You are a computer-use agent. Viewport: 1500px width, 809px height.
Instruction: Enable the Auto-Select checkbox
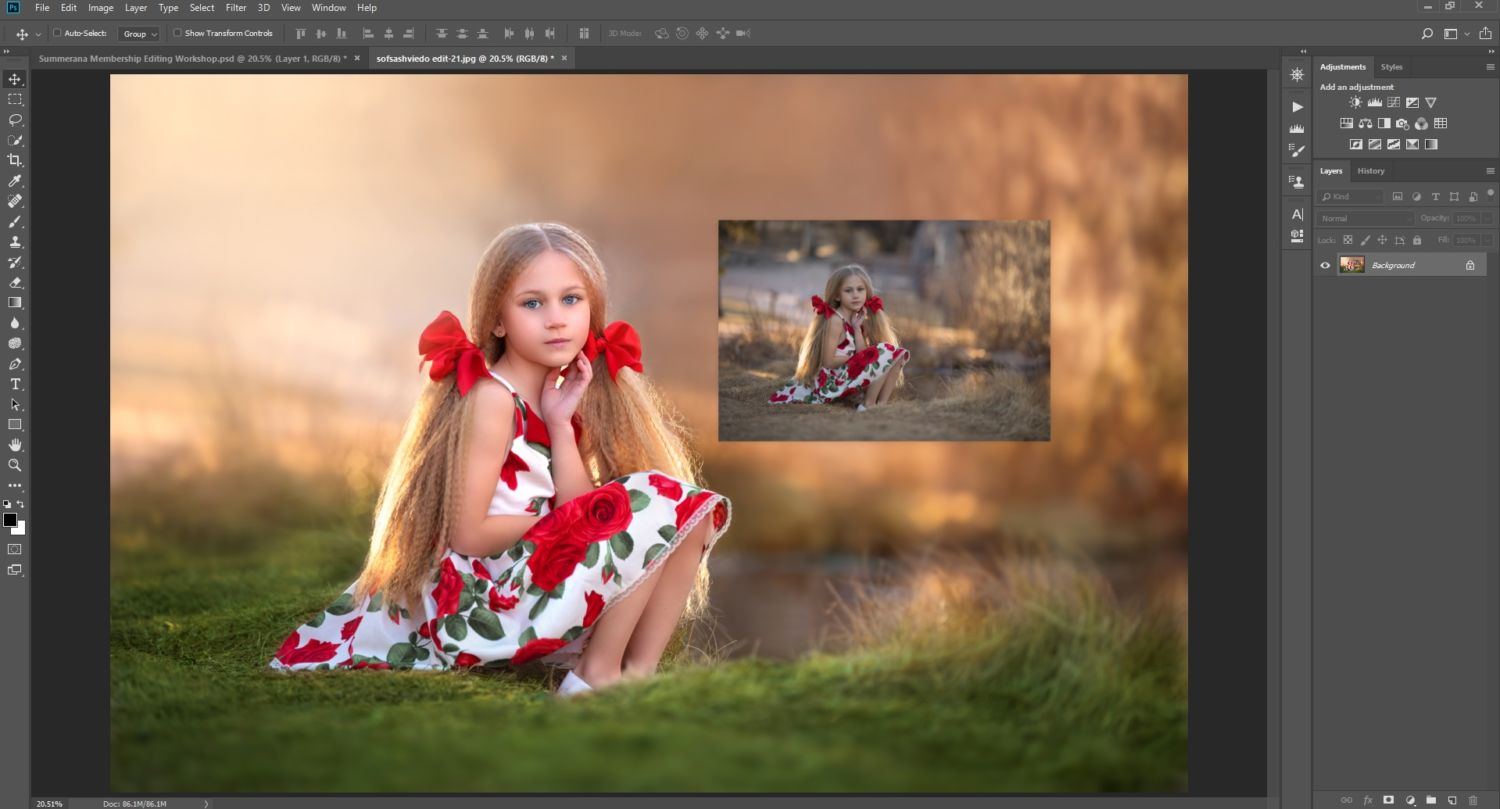[x=57, y=33]
